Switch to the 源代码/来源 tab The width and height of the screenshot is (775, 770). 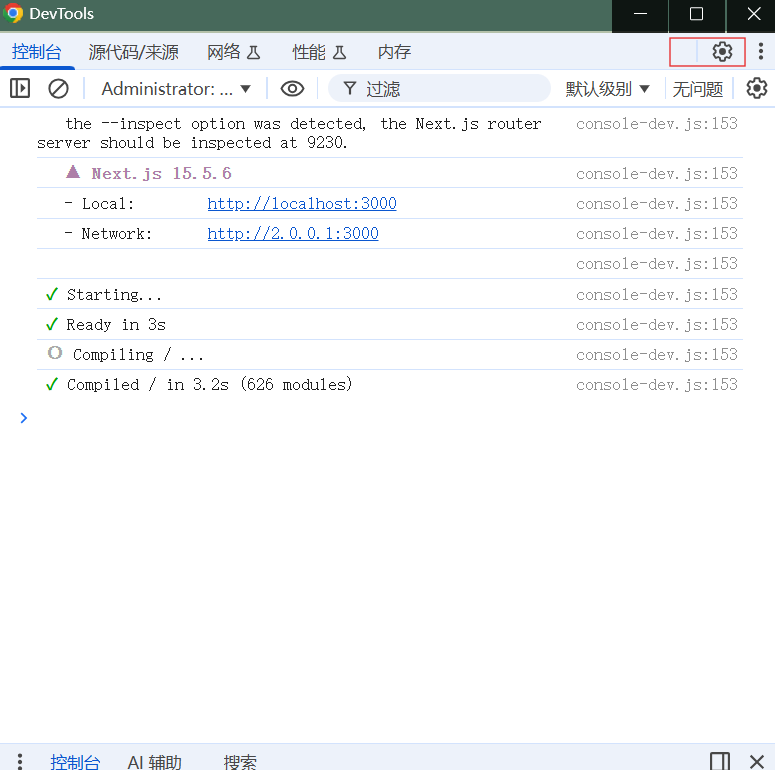133,52
